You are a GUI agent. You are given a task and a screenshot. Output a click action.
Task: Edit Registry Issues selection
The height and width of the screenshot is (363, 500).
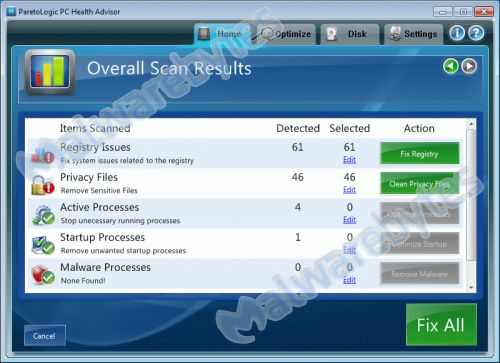click(x=349, y=160)
